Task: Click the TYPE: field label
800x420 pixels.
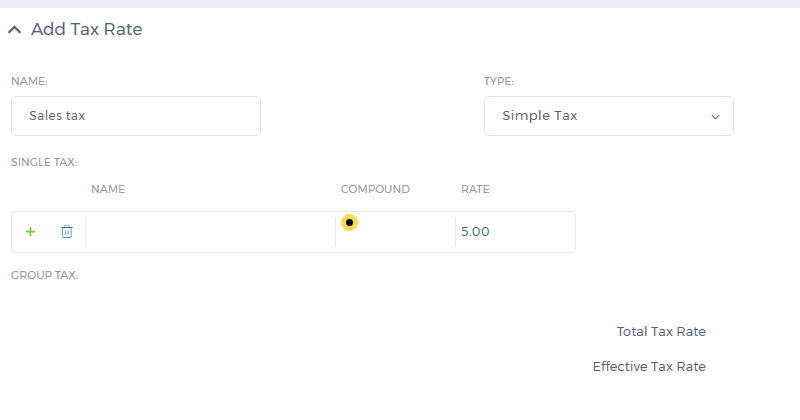Action: coord(498,81)
